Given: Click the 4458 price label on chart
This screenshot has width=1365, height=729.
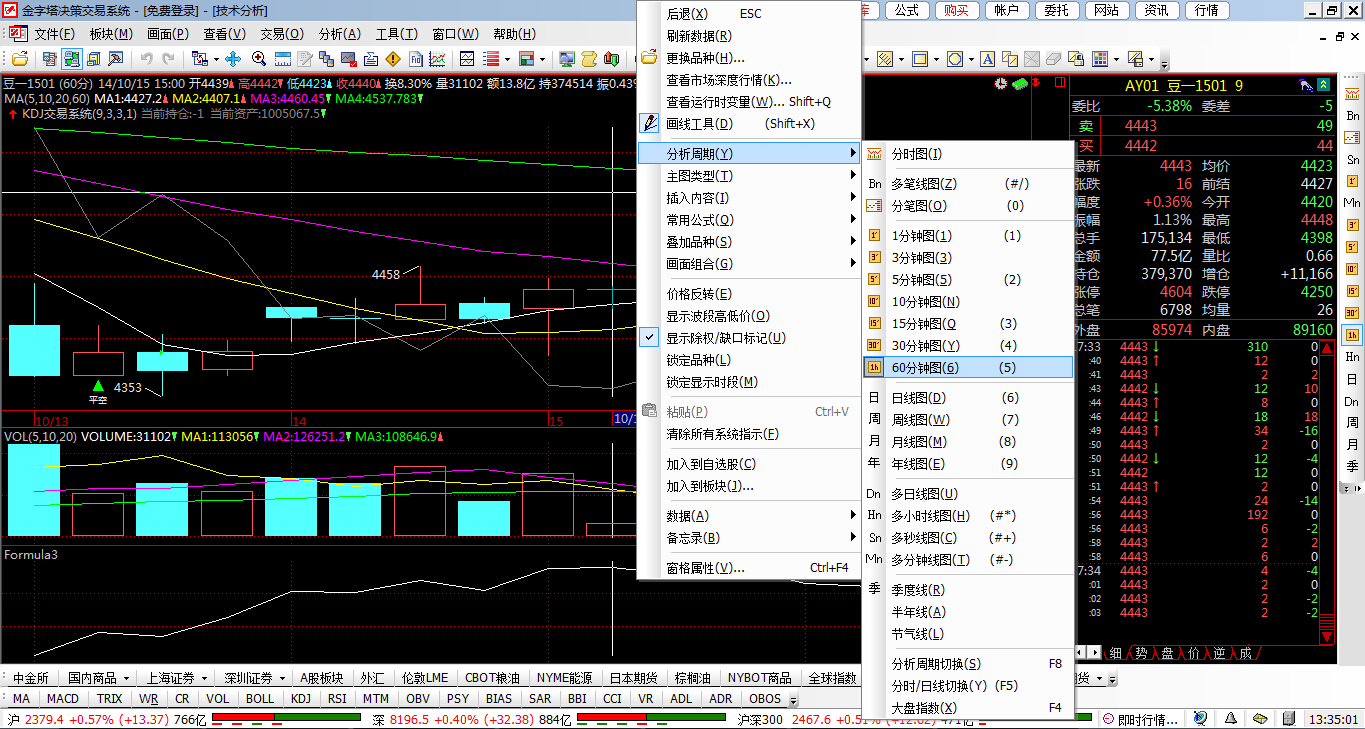Looking at the screenshot, I should (x=385, y=274).
